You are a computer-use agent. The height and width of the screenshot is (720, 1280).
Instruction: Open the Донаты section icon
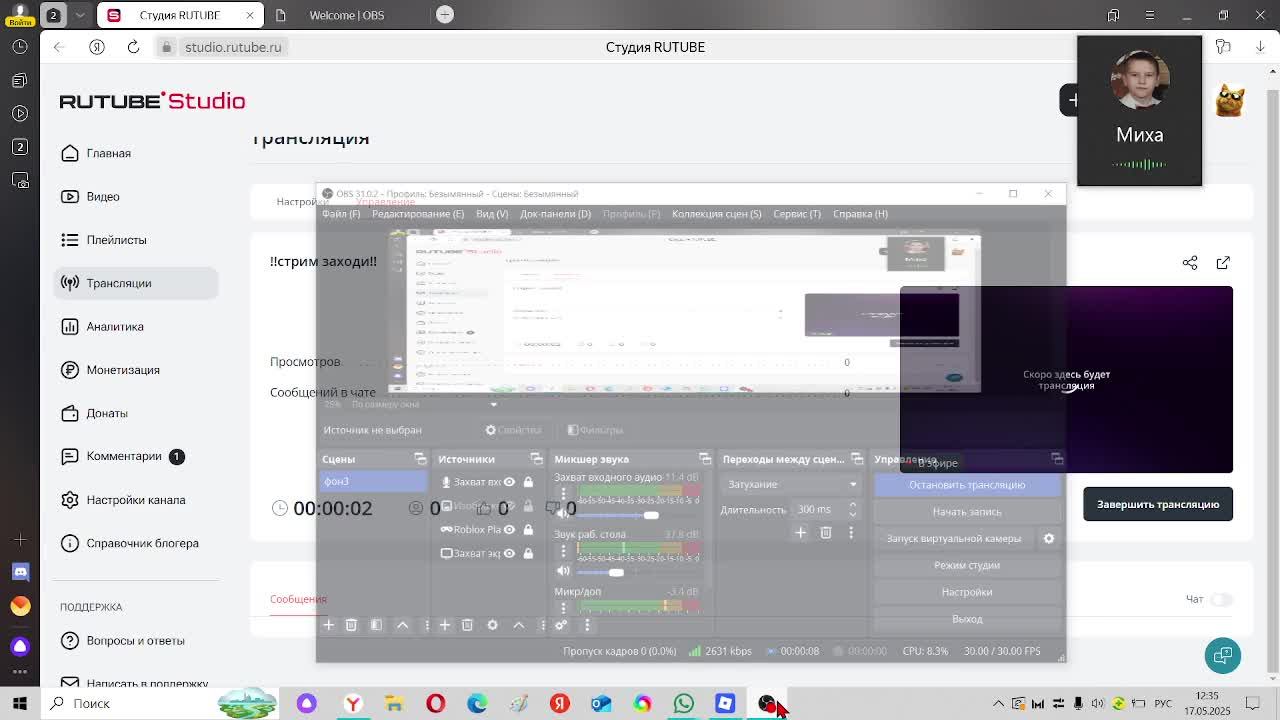(x=70, y=413)
